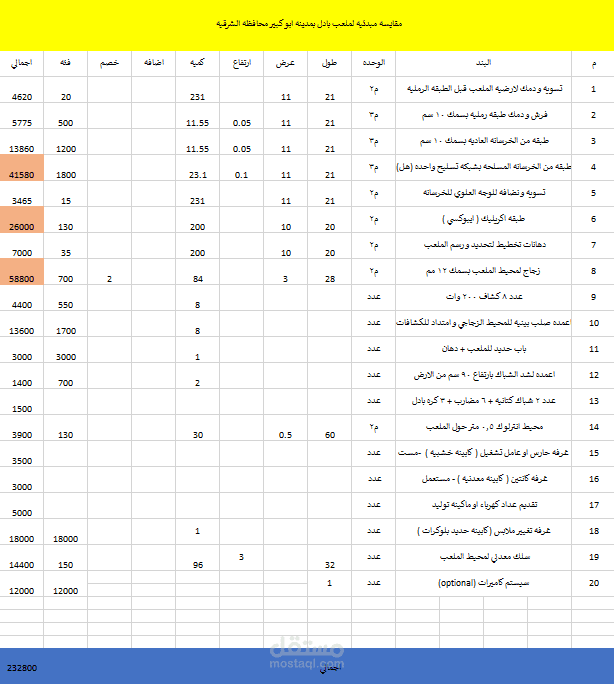This screenshot has width=614, height=684.
Task: Select the خصم column header
Action: click(x=109, y=64)
